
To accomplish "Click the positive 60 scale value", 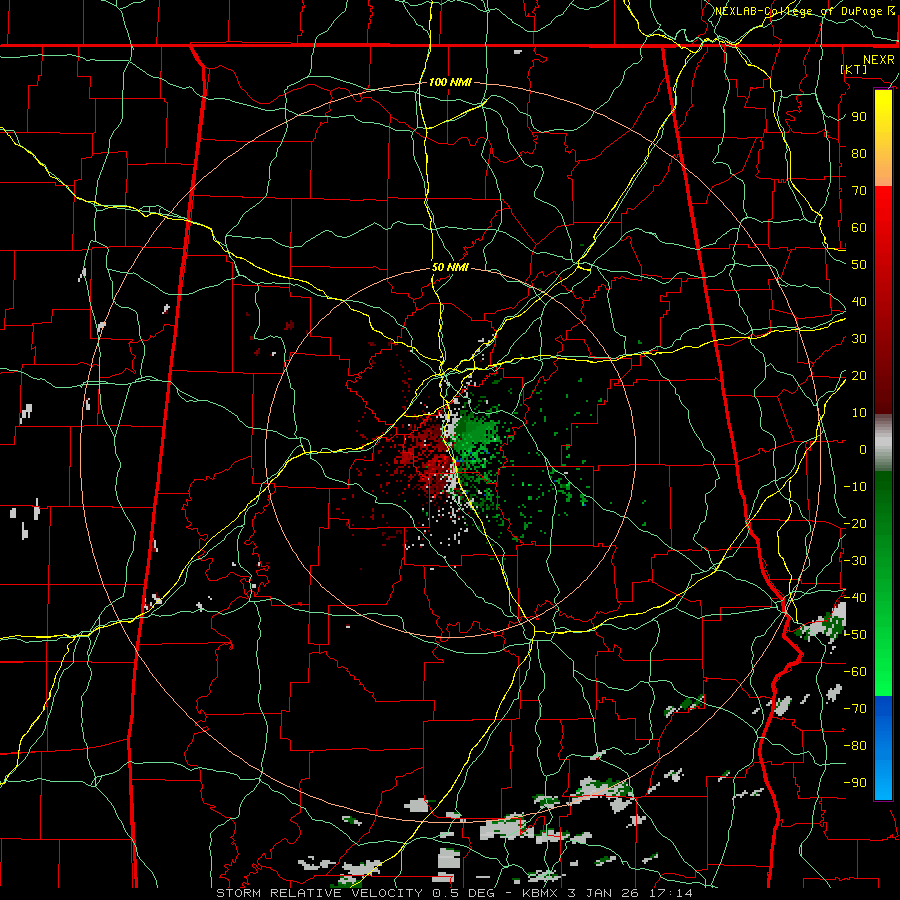I will coord(859,227).
